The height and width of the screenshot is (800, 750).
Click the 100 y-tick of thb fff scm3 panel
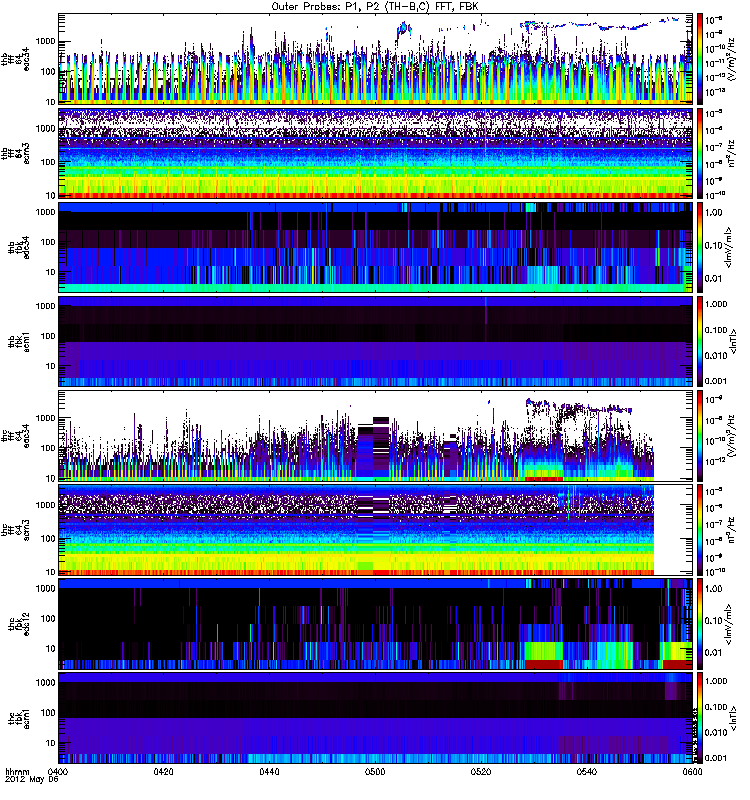tap(48, 162)
